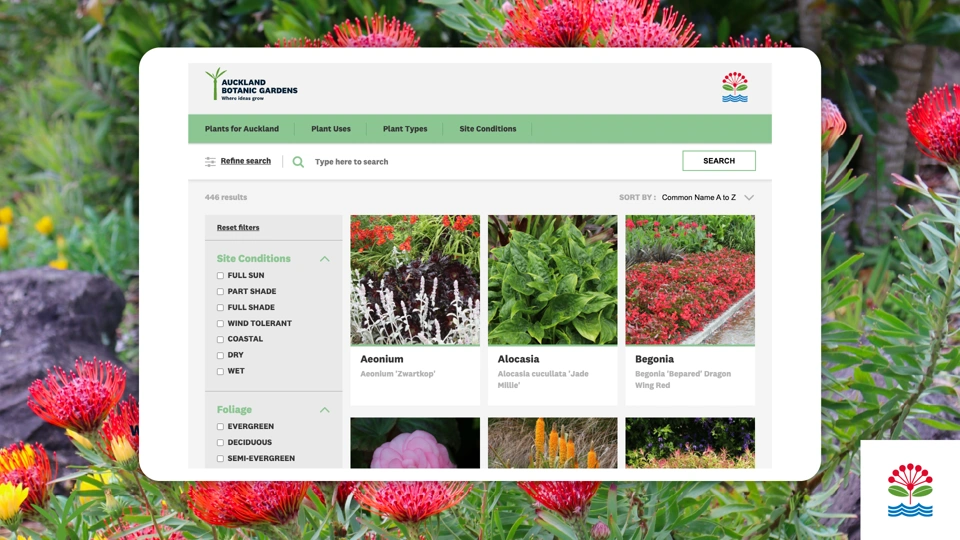Image resolution: width=960 pixels, height=540 pixels.
Task: Click the Auckland Botanic Gardens logo
Action: pyautogui.click(x=250, y=85)
